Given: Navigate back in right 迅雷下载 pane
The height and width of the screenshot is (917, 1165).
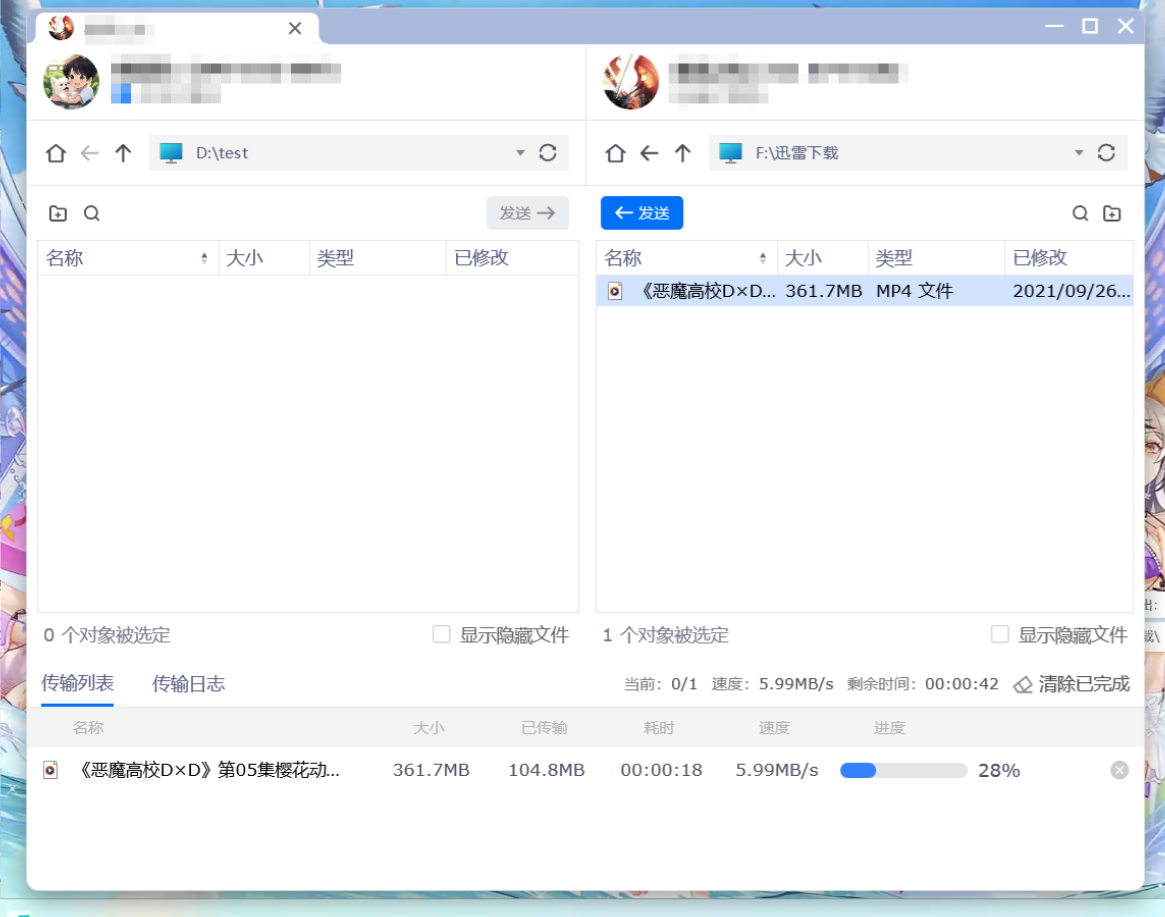Looking at the screenshot, I should tap(649, 153).
